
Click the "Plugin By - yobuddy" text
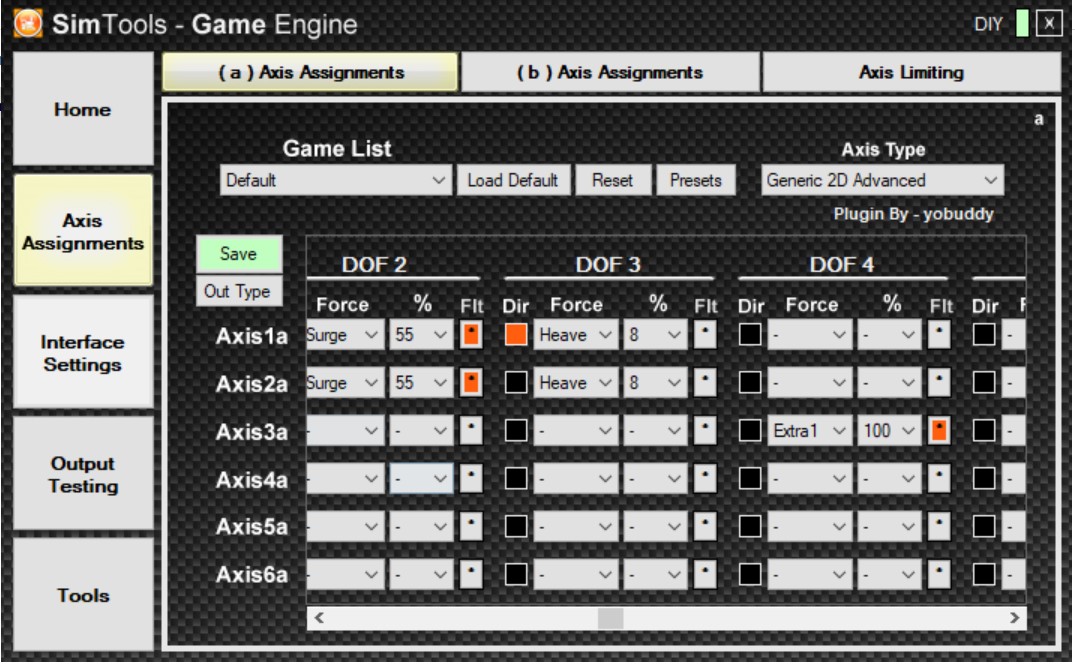(913, 214)
